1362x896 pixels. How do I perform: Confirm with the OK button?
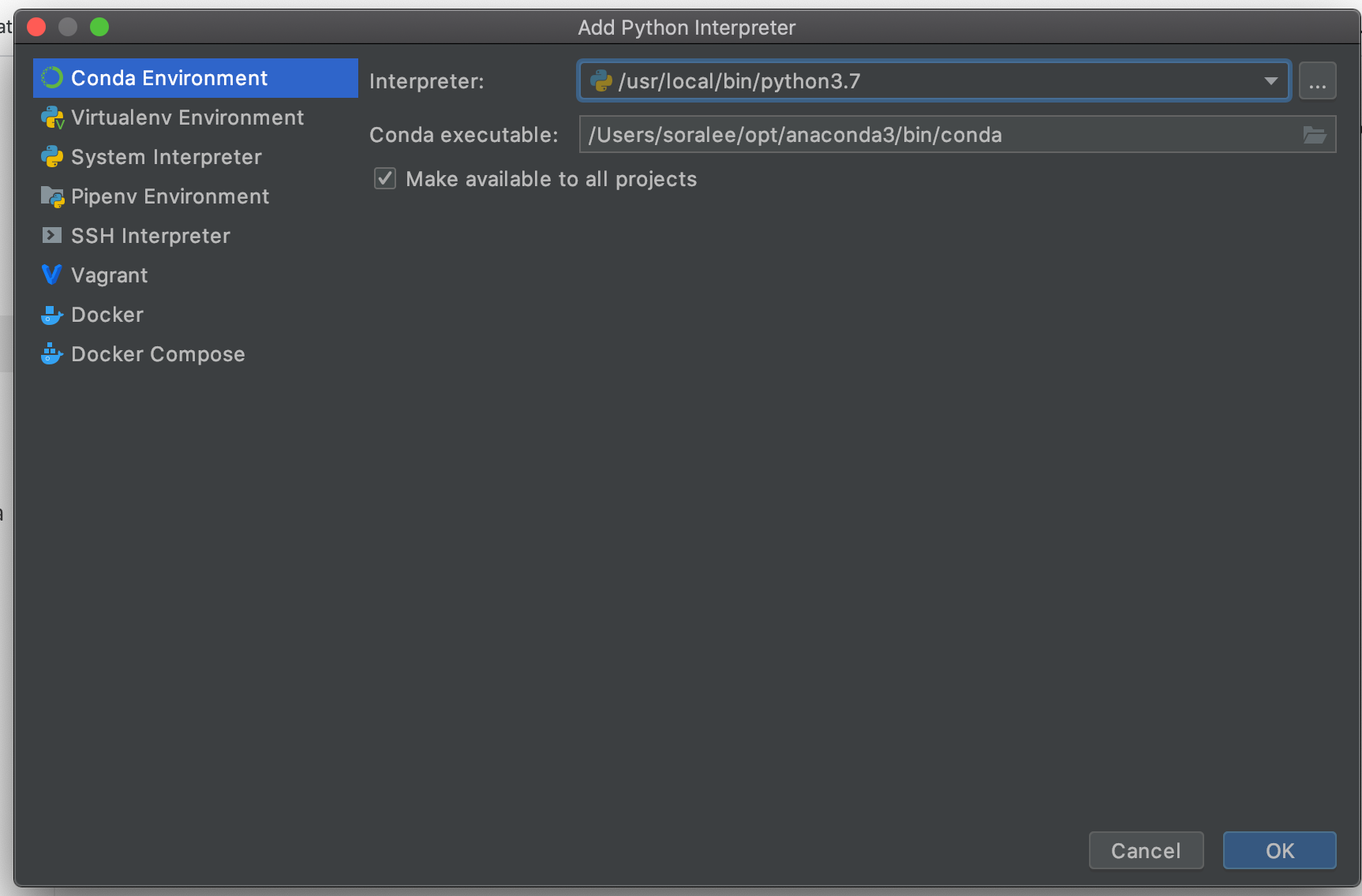(x=1279, y=850)
